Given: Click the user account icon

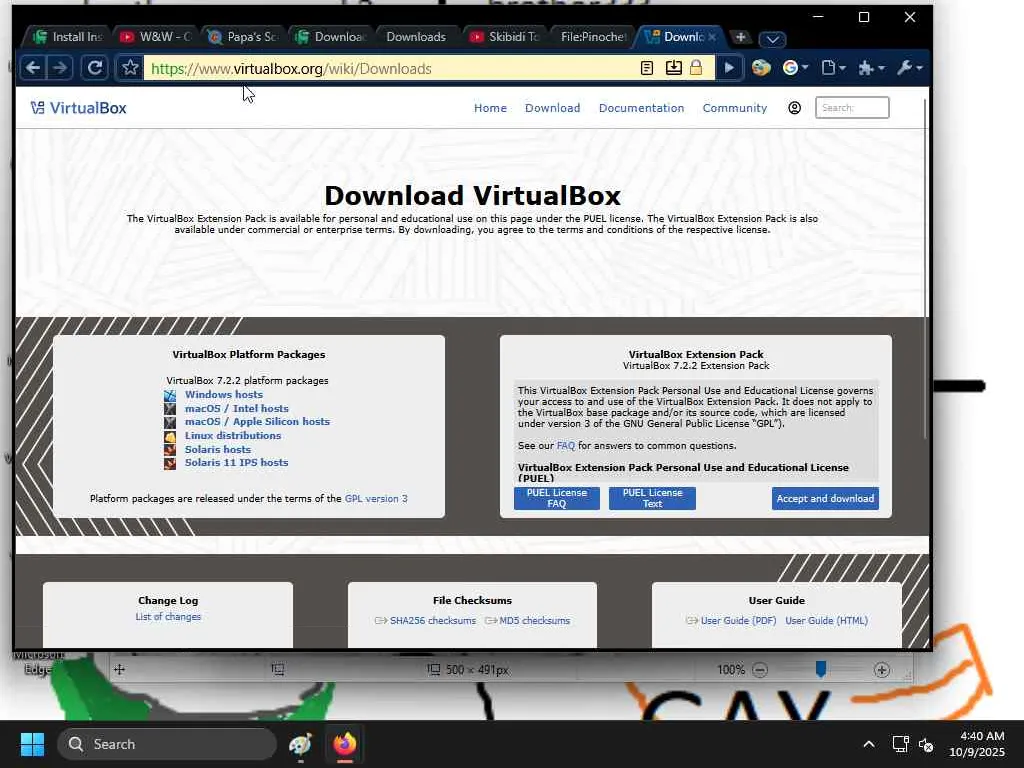Looking at the screenshot, I should point(794,108).
